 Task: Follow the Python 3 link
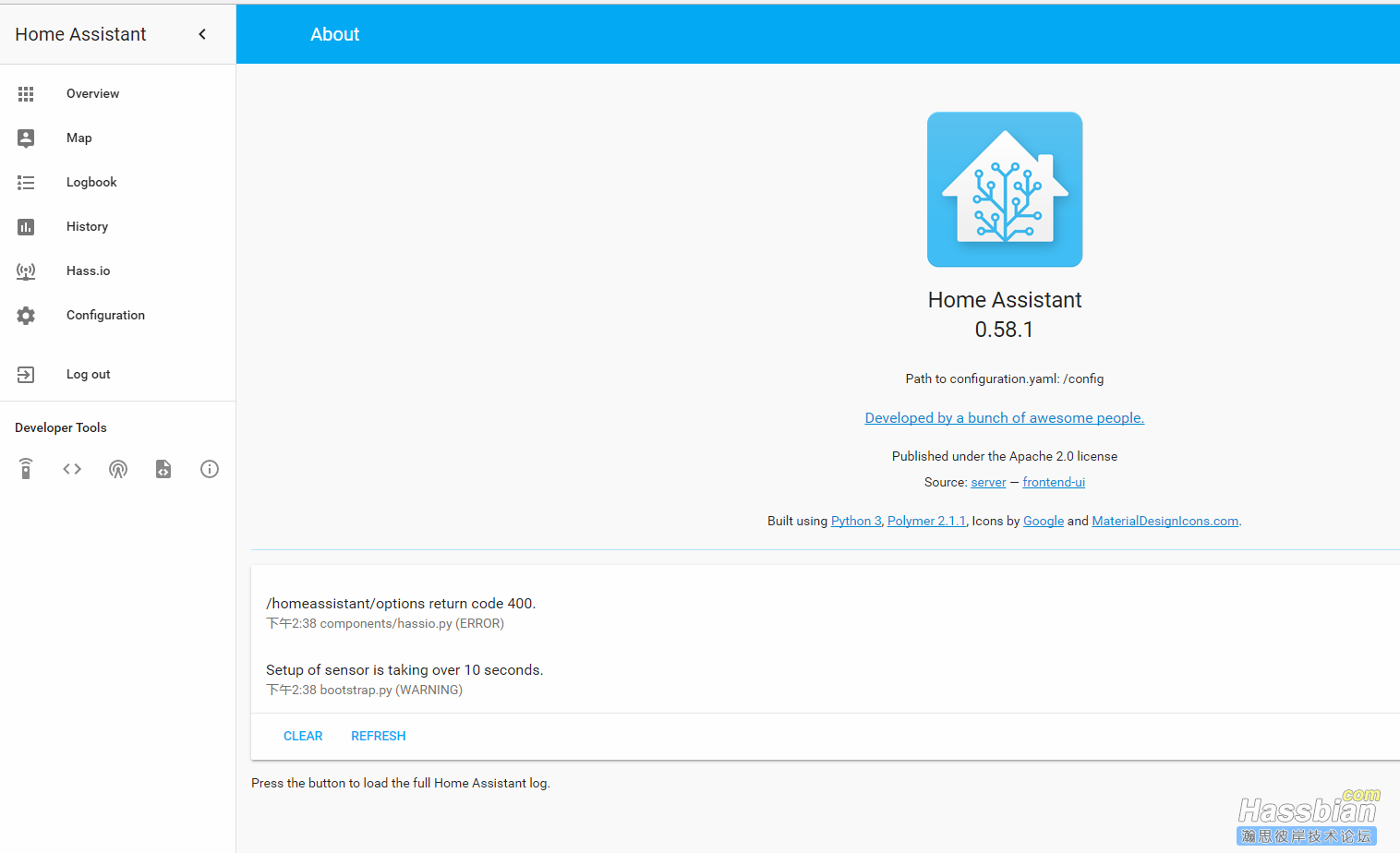[x=856, y=522]
